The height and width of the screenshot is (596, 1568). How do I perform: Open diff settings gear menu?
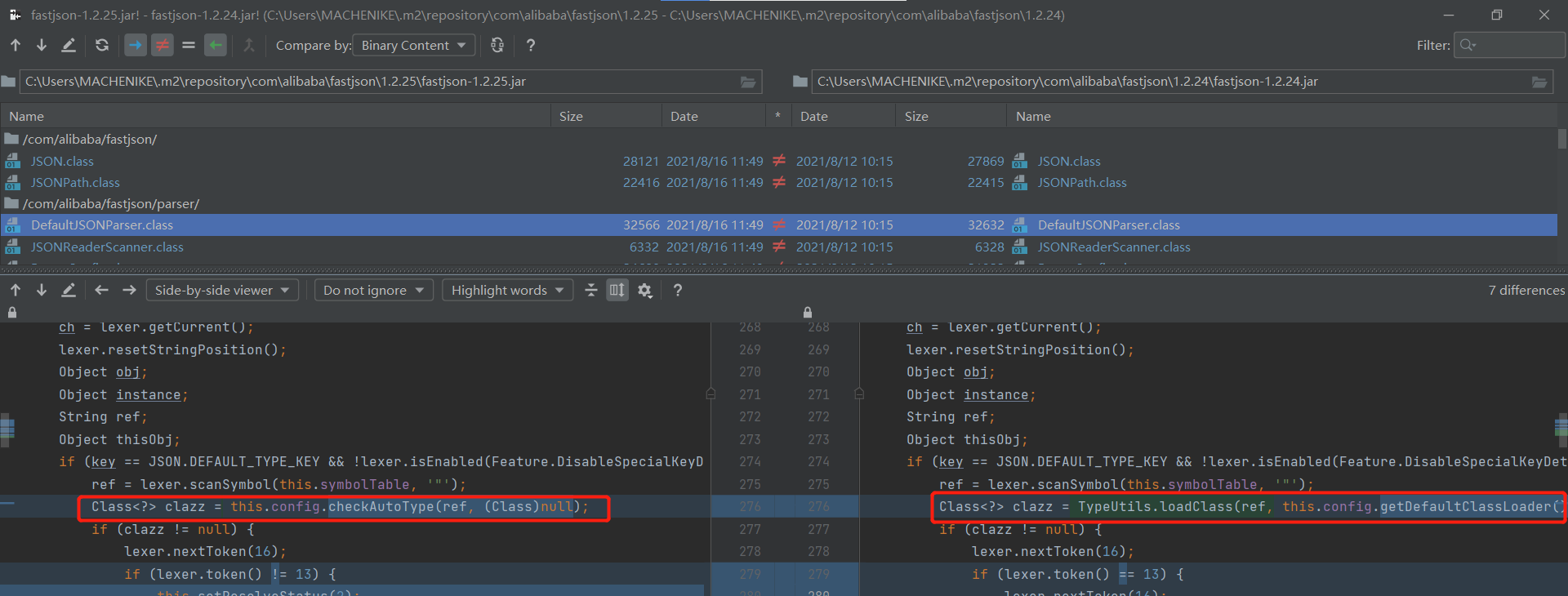pos(645,290)
